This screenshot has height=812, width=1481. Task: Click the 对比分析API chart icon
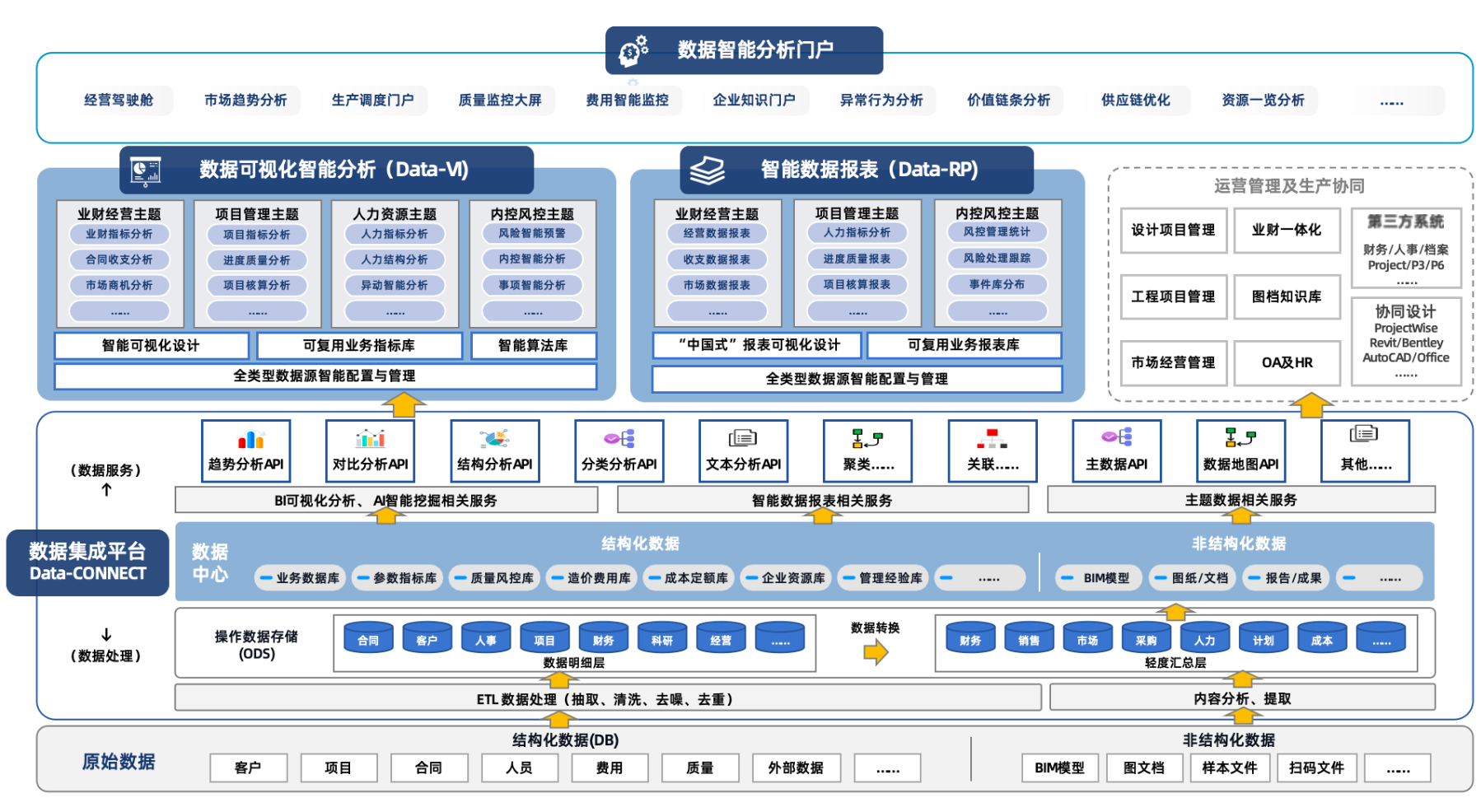pos(370,439)
